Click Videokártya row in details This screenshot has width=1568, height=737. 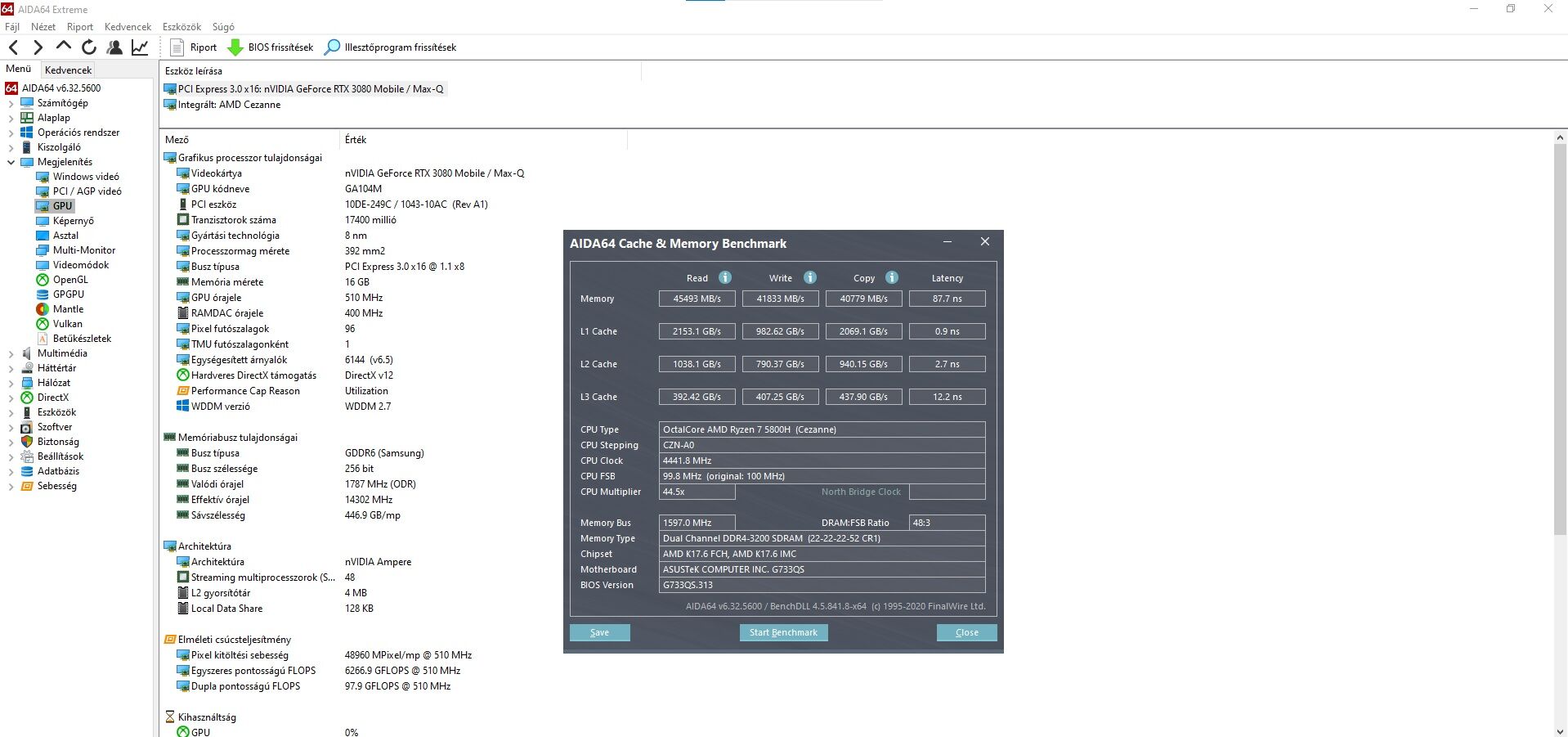(350, 173)
